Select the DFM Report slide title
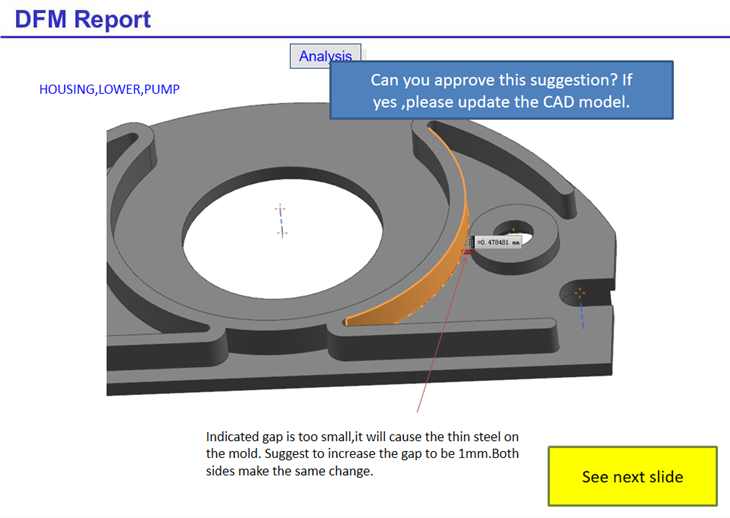The height and width of the screenshot is (518, 730). (83, 19)
